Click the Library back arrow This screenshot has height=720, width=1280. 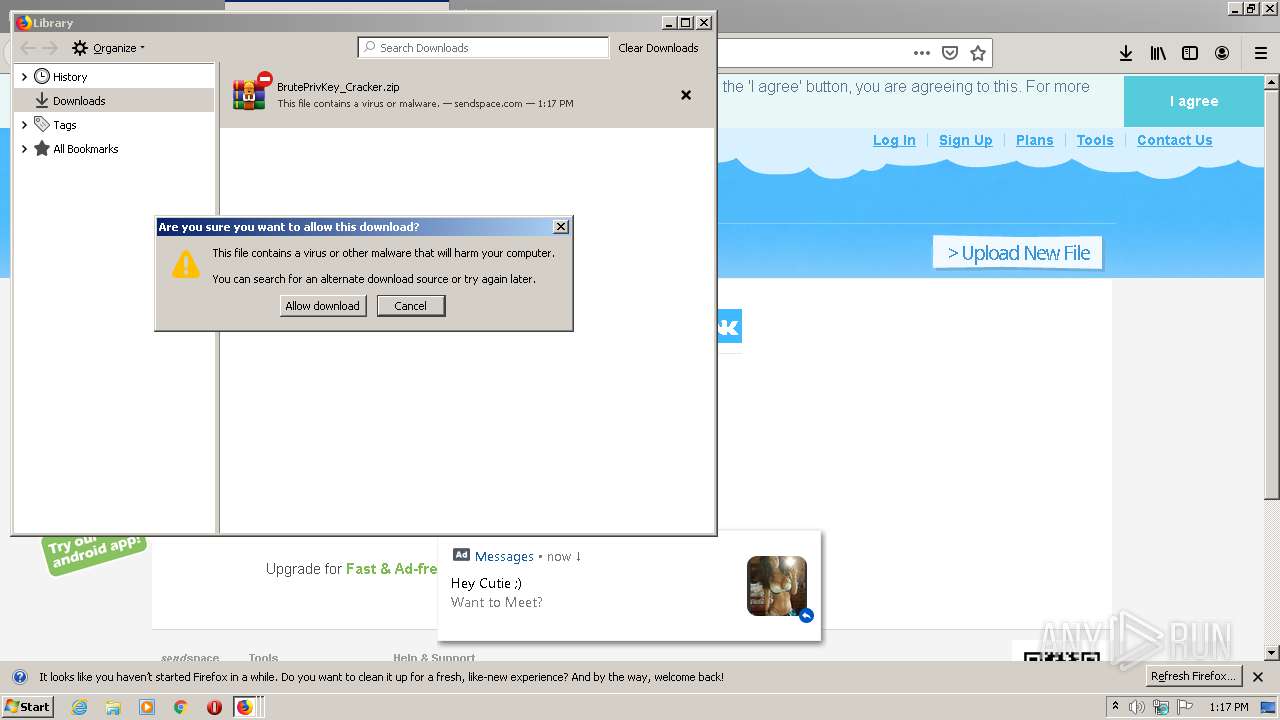click(28, 48)
